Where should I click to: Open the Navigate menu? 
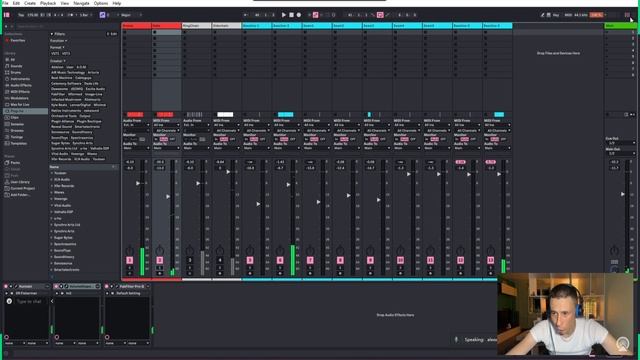point(81,3)
